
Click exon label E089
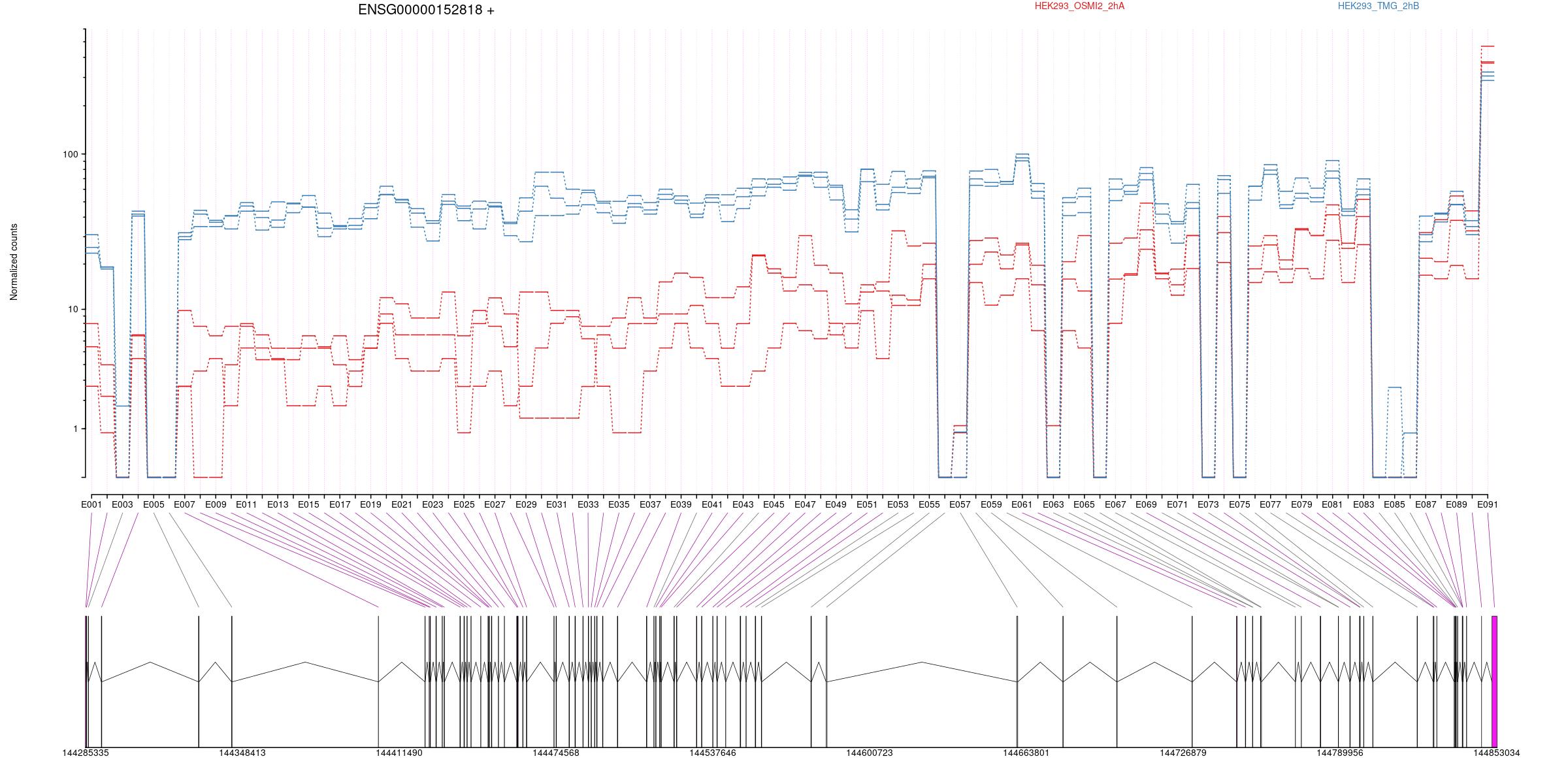[x=1457, y=504]
